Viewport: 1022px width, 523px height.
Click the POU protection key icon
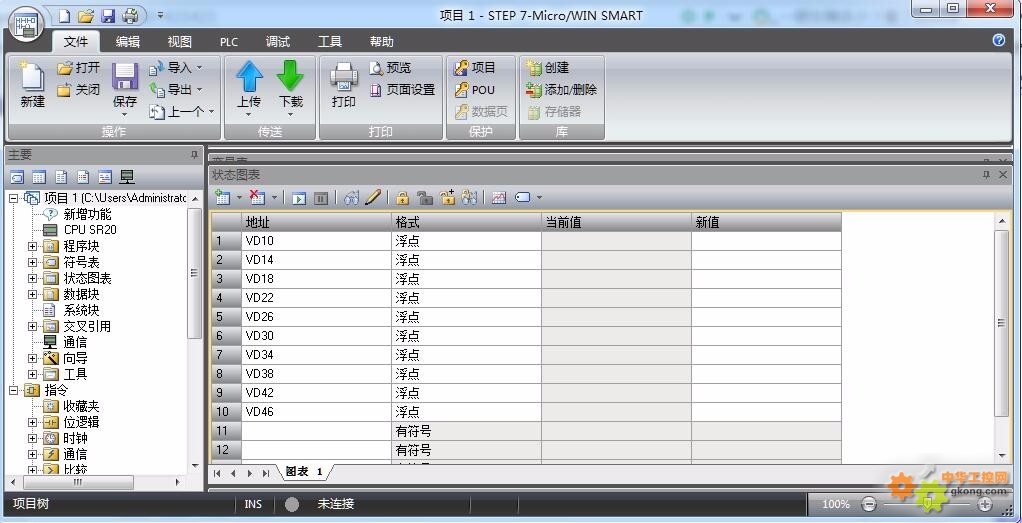coord(461,90)
